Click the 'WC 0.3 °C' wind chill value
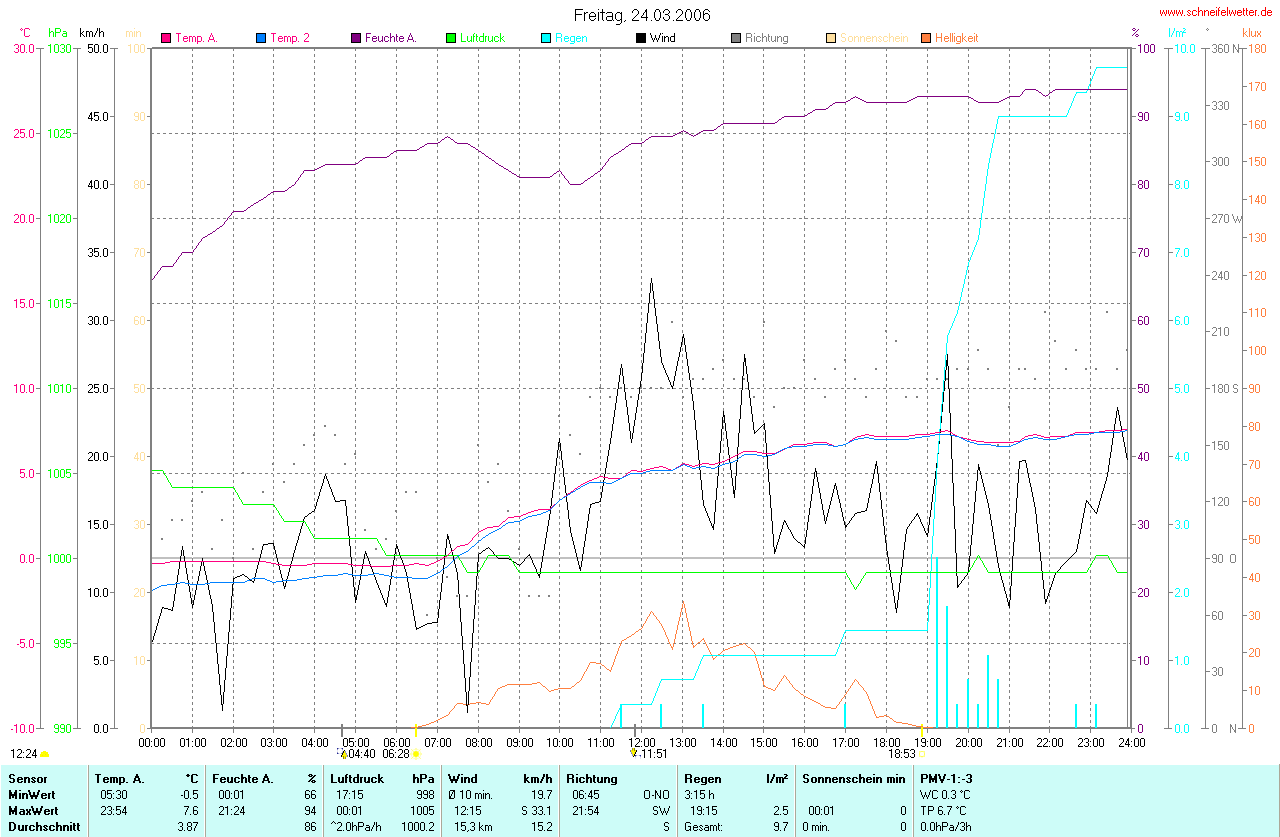 tap(947, 794)
